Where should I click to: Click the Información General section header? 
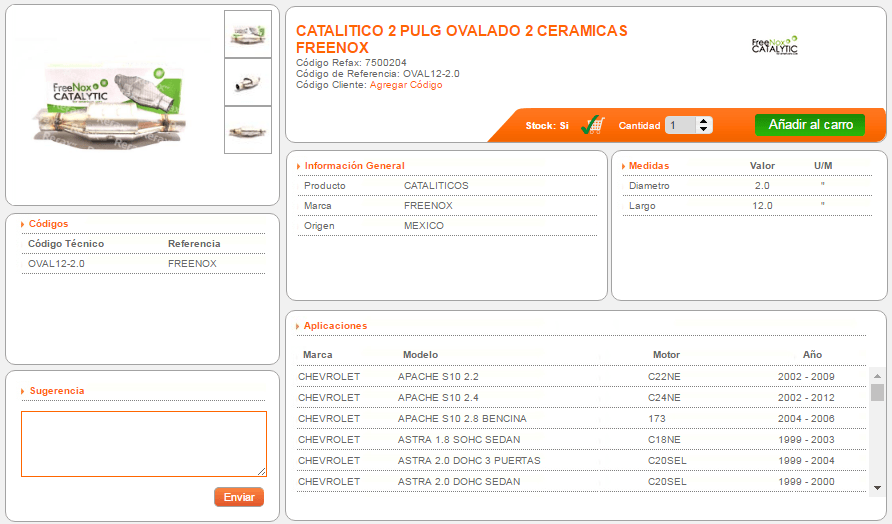(354, 166)
